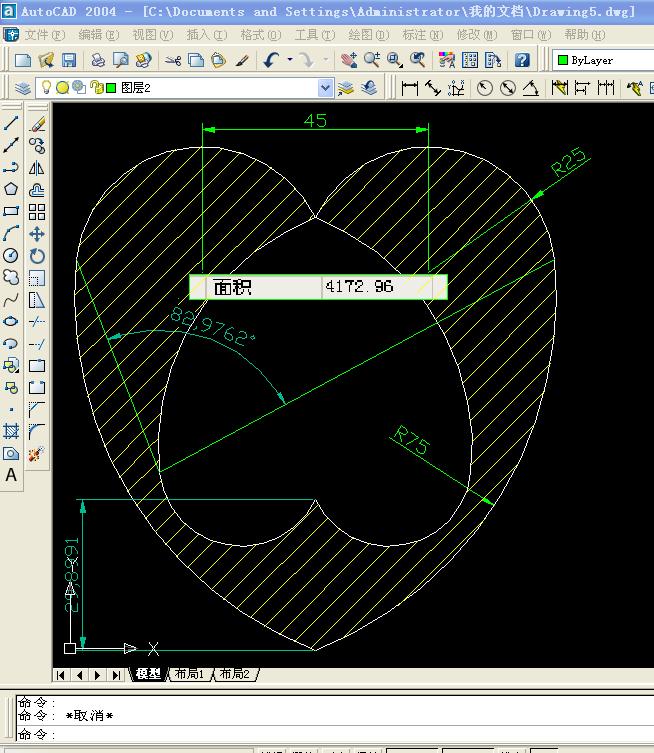Click the 面积 label cell
Image resolution: width=654 pixels, height=753 pixels.
[264, 287]
